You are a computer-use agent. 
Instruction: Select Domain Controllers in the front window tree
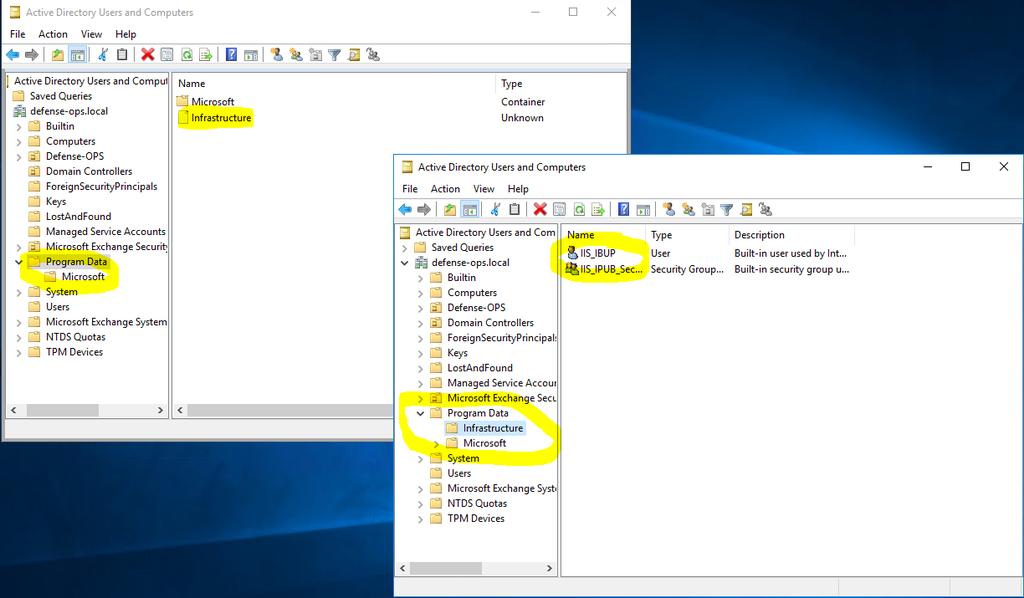[490, 323]
